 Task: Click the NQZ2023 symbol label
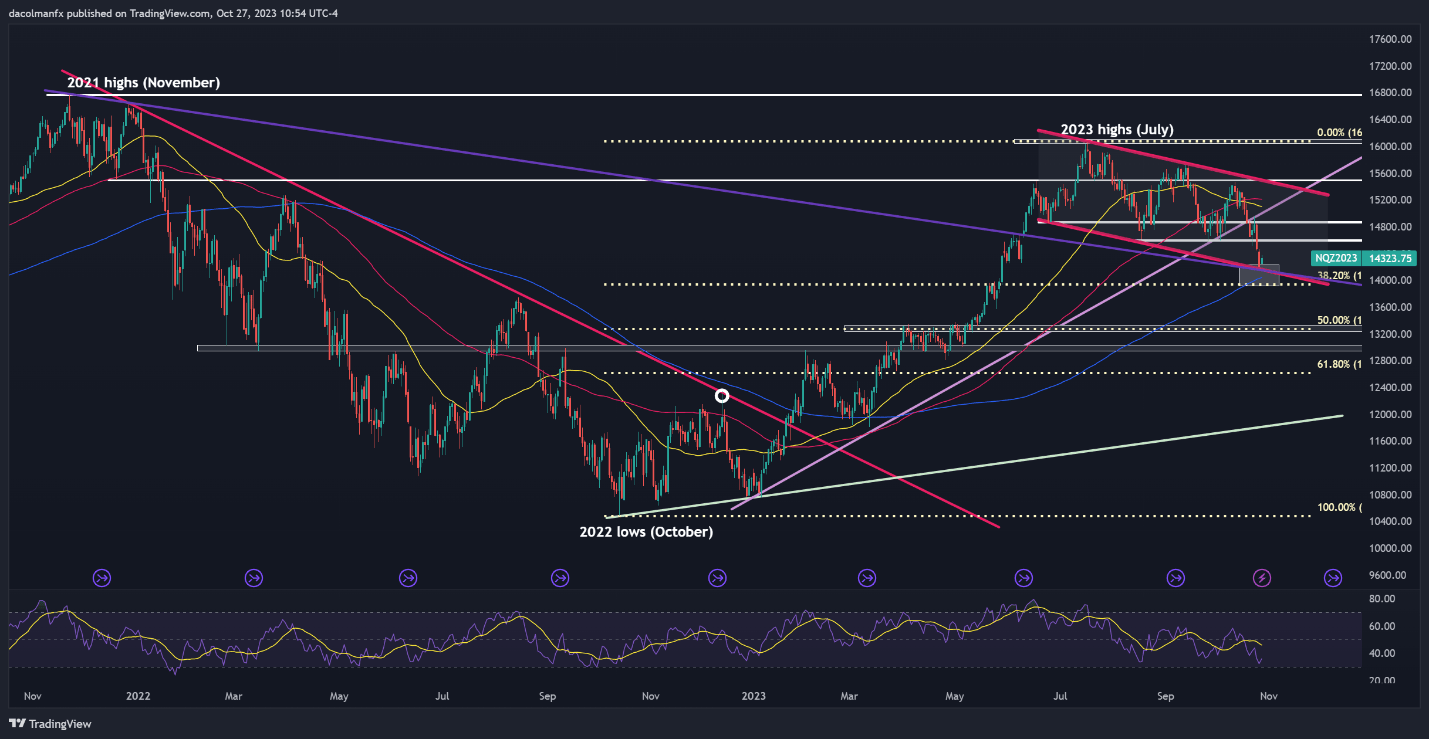pos(1338,258)
